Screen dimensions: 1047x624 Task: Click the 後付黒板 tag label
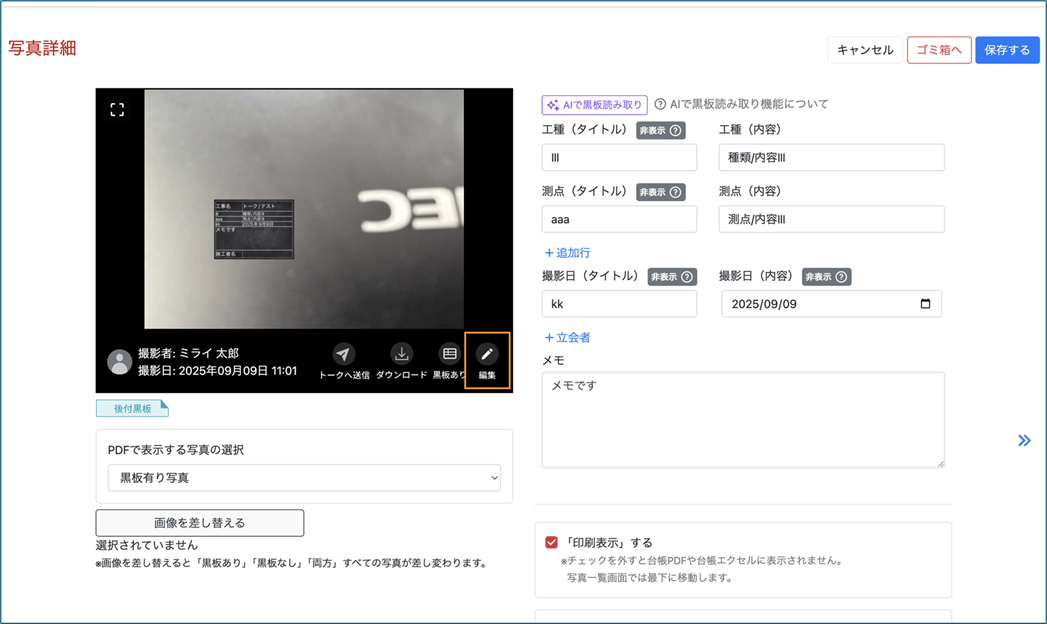point(132,408)
